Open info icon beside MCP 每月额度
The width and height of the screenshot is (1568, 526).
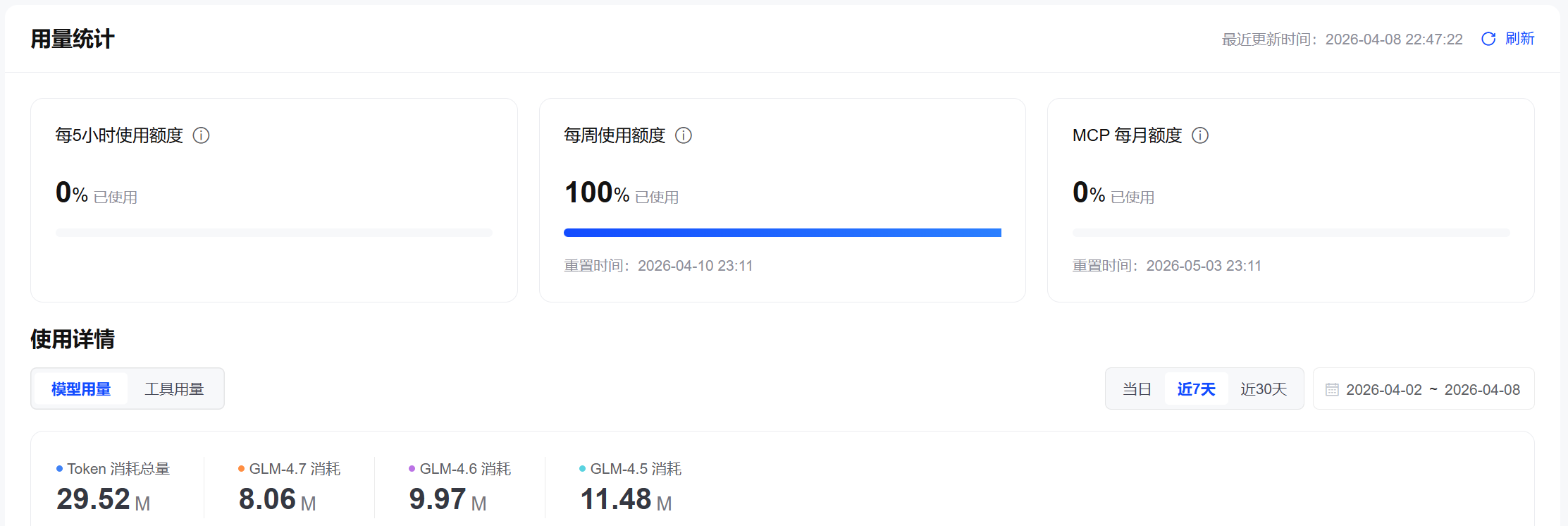[1200, 135]
